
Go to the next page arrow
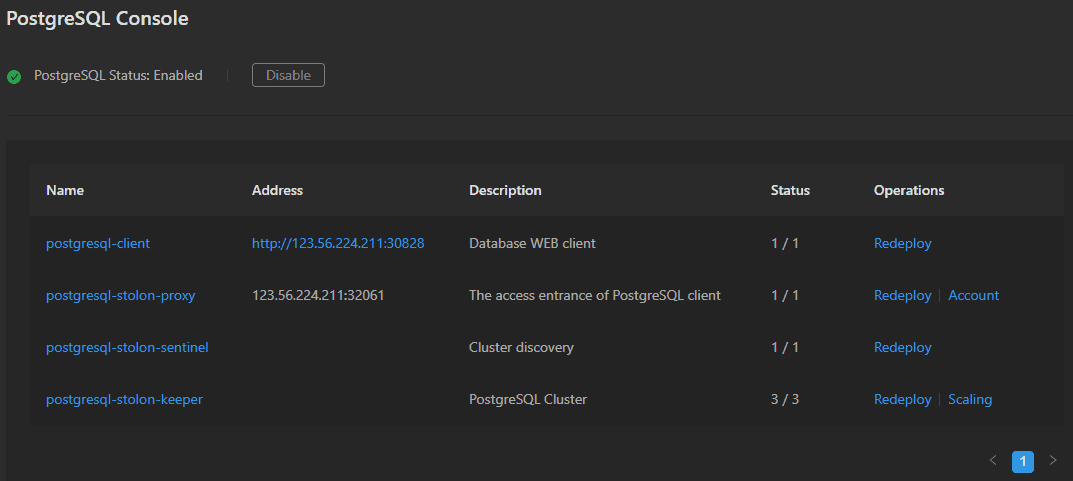tap(1053, 460)
